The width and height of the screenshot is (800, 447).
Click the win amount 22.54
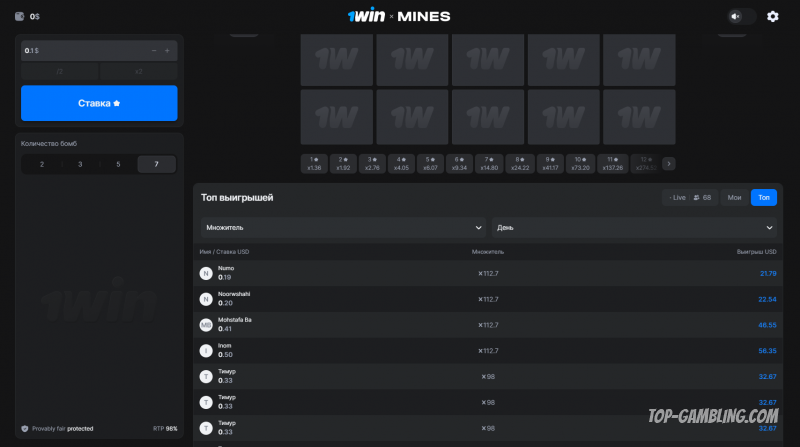[x=767, y=299]
